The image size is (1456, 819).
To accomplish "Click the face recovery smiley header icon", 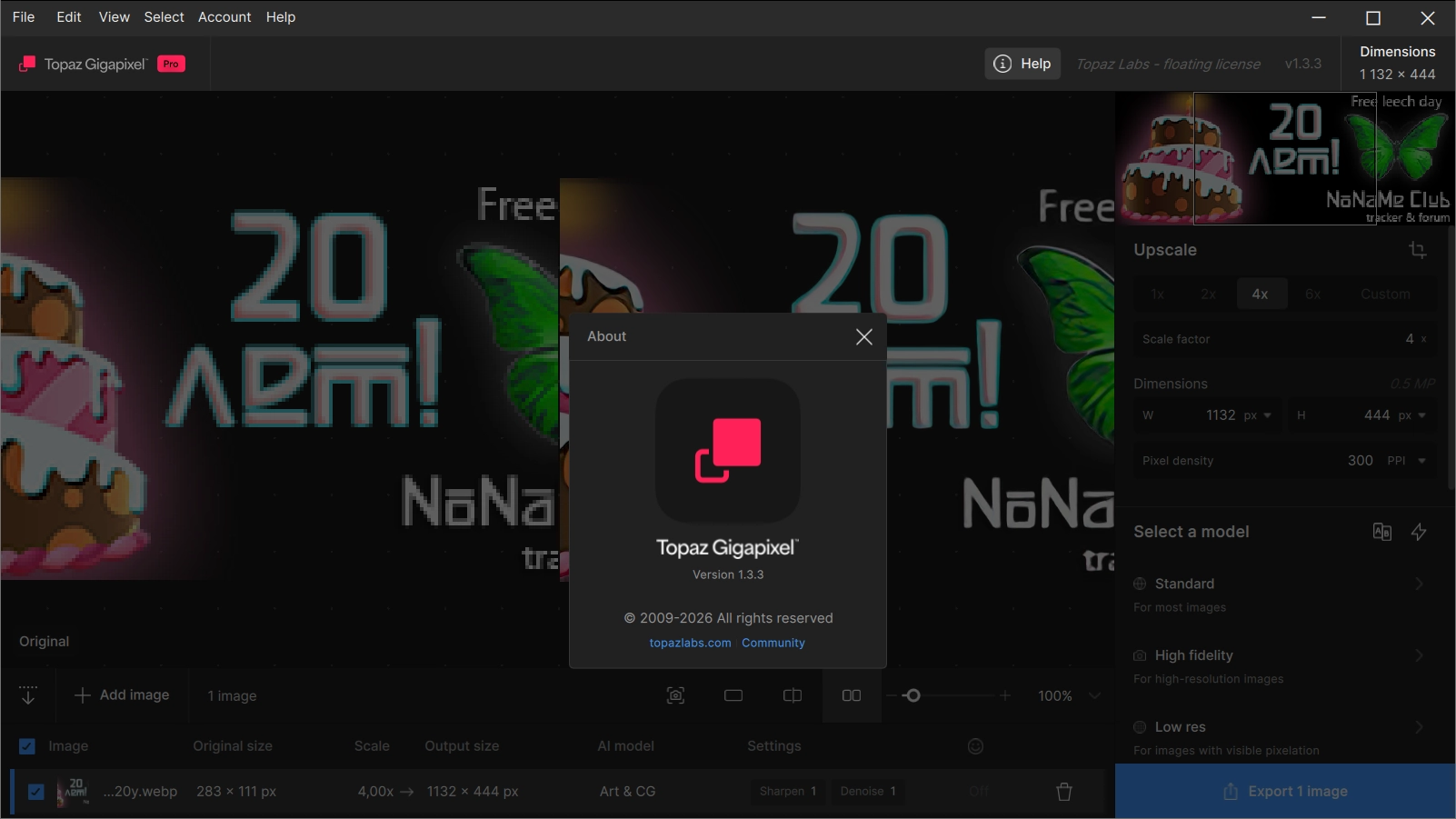I will tap(976, 746).
